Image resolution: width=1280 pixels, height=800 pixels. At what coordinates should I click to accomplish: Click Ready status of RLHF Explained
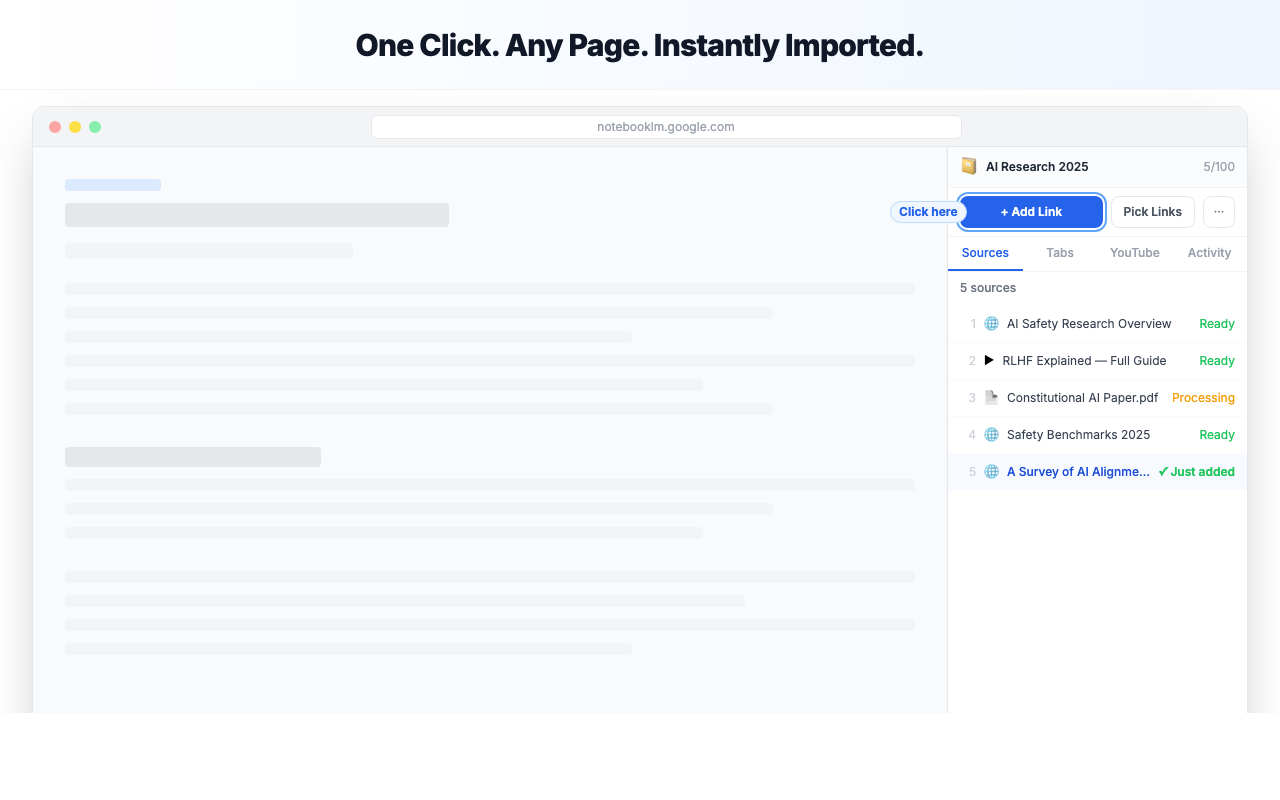point(1217,361)
